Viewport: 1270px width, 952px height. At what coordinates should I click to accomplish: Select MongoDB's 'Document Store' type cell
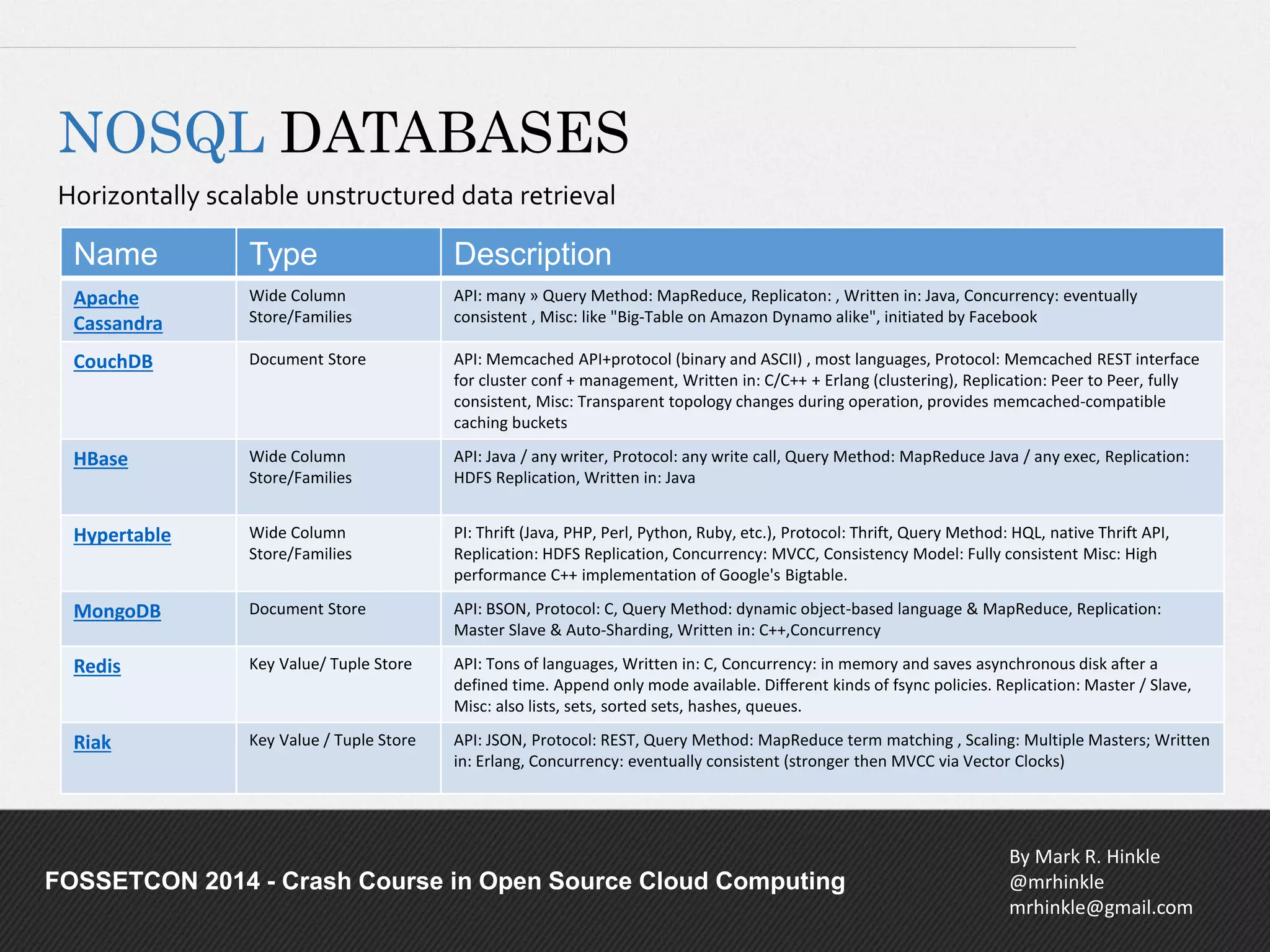point(339,619)
